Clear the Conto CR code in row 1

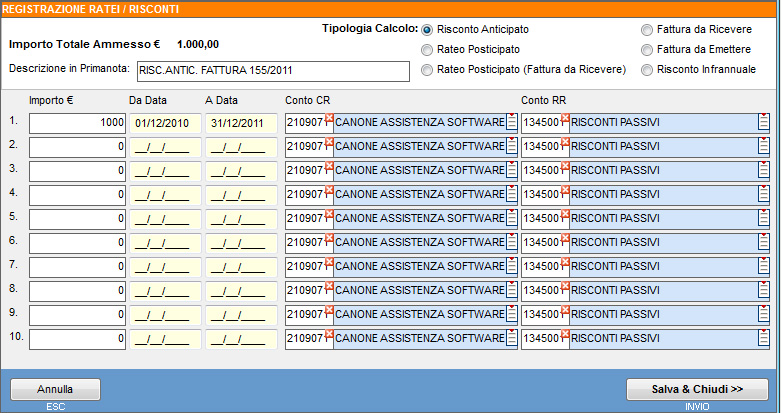tap(328, 118)
